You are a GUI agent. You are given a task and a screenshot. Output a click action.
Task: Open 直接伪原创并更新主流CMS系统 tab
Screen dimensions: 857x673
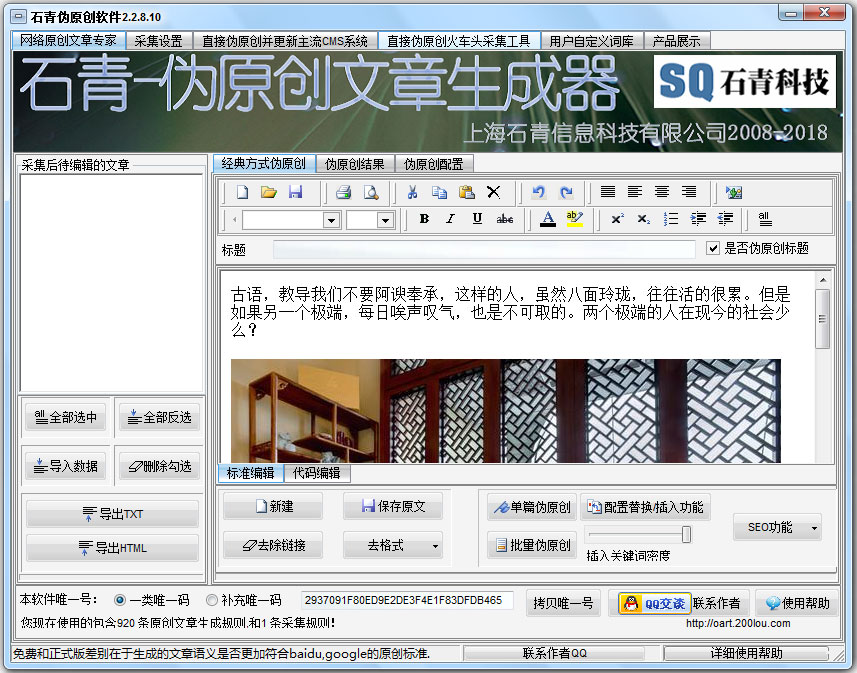pos(285,41)
